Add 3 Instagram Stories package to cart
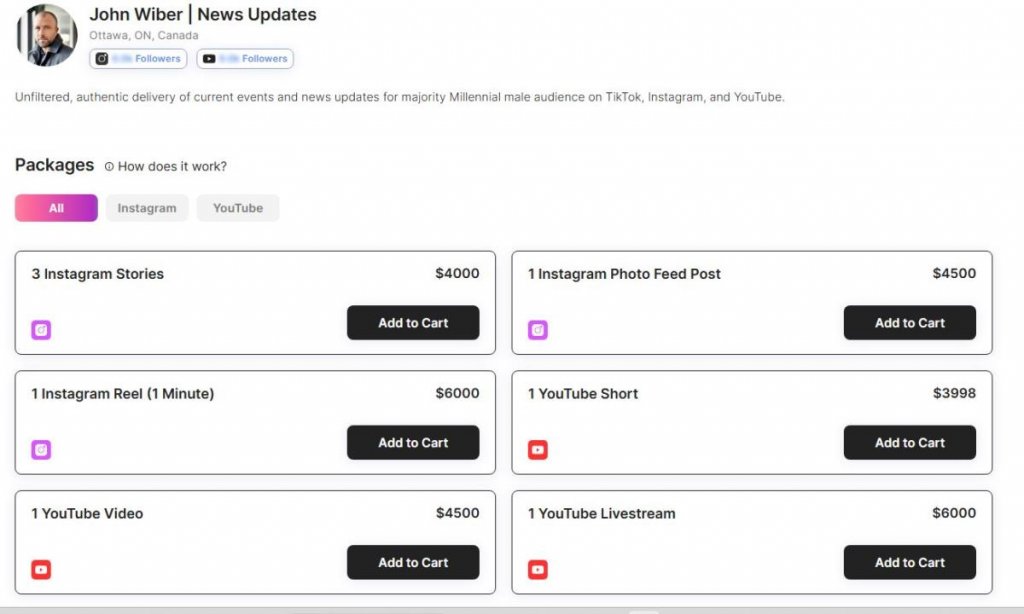Screen dimensions: 1024x614 [x=413, y=323]
